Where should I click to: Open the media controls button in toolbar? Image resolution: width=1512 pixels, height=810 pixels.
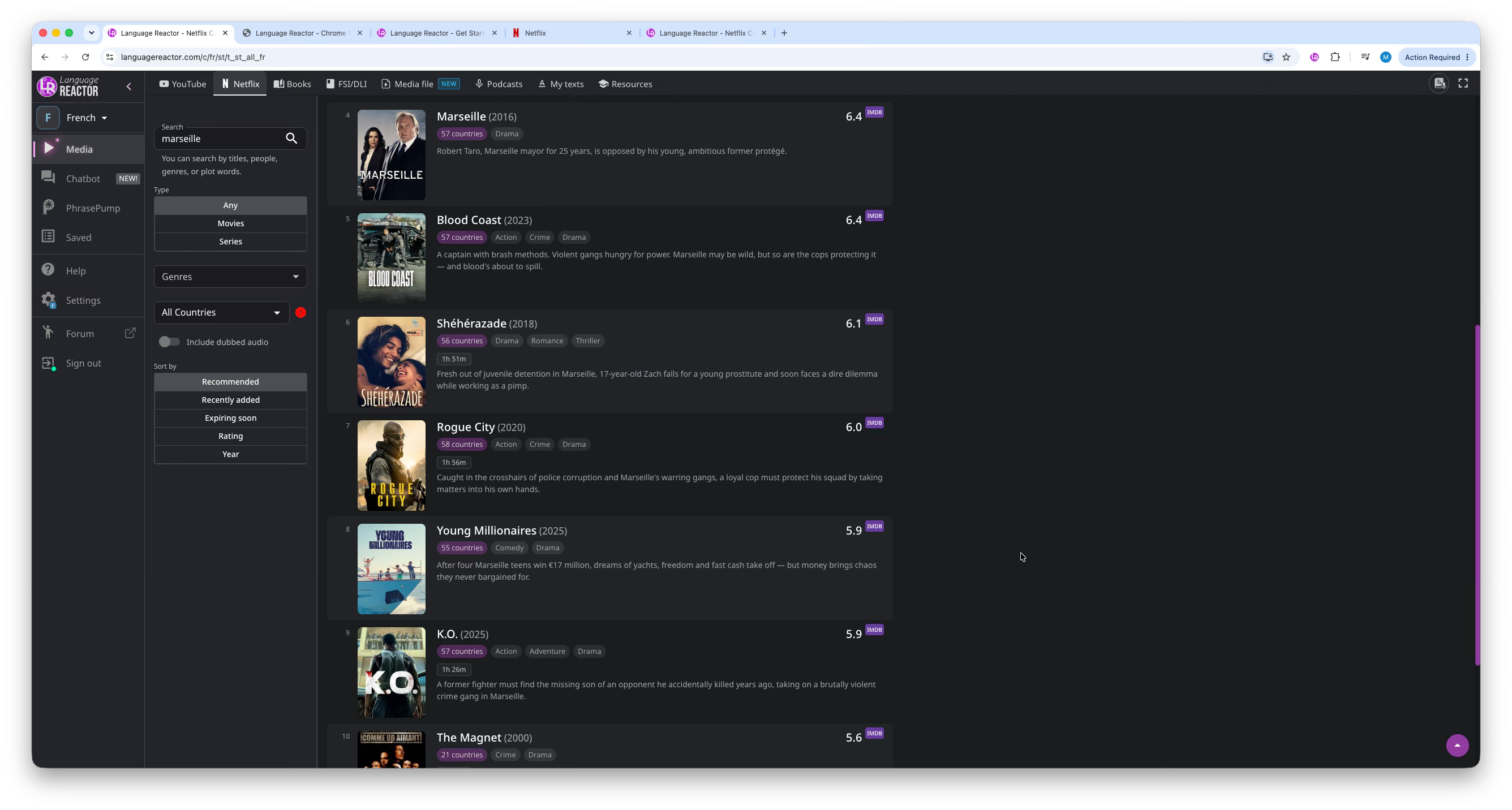(1365, 57)
